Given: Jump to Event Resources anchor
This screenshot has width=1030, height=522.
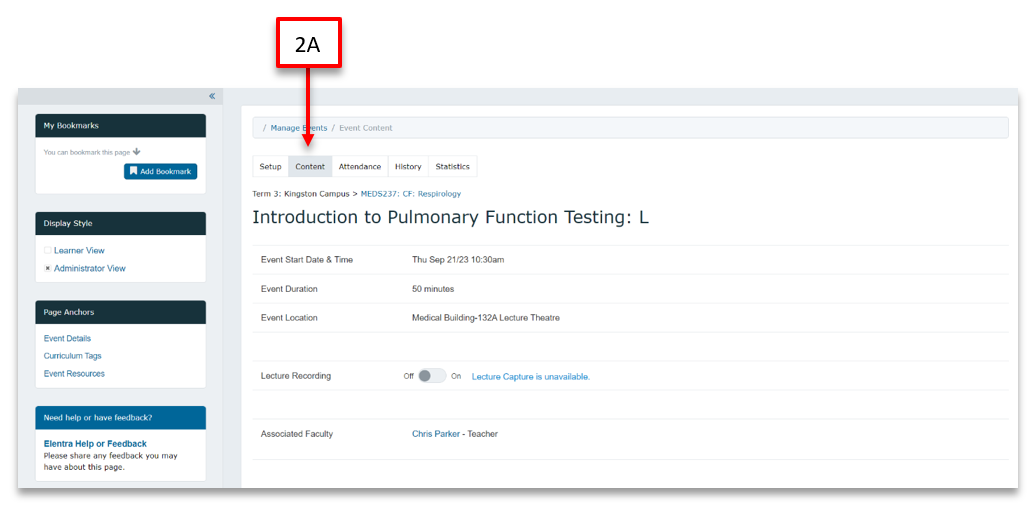Looking at the screenshot, I should (74, 374).
